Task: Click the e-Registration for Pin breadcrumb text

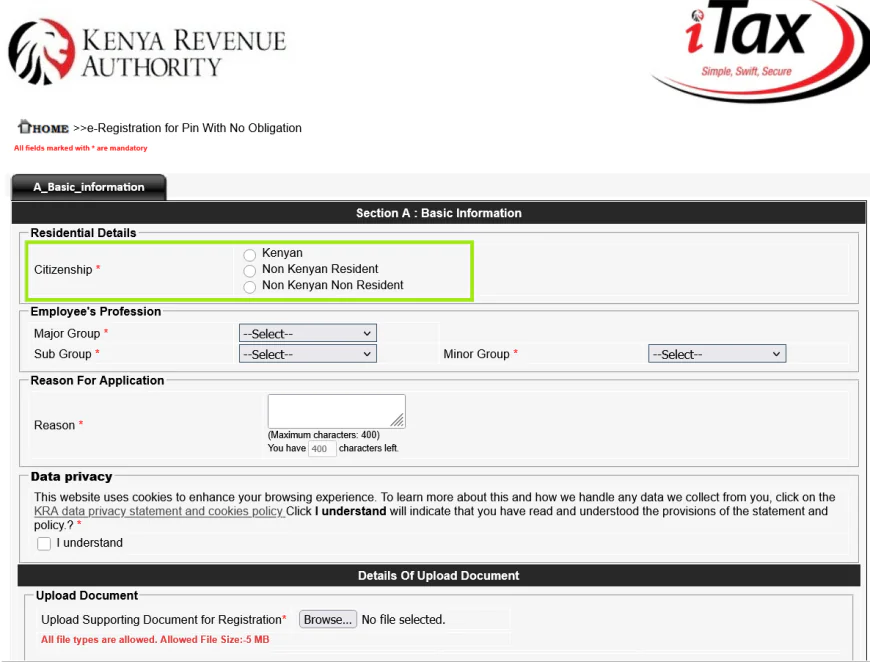Action: point(195,128)
